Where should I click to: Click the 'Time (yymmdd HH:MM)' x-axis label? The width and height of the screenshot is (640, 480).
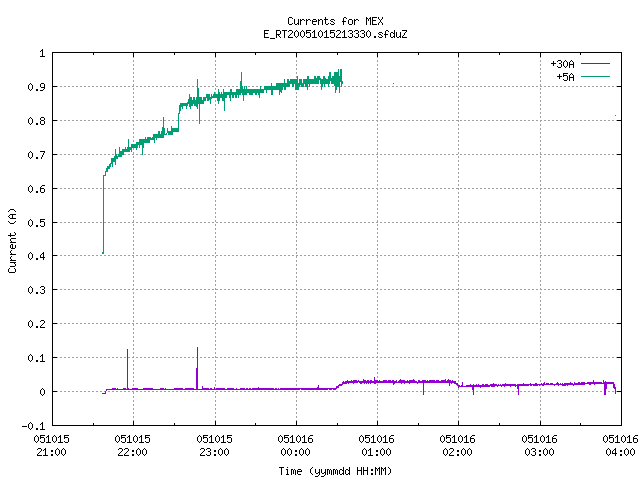pyautogui.click(x=335, y=471)
